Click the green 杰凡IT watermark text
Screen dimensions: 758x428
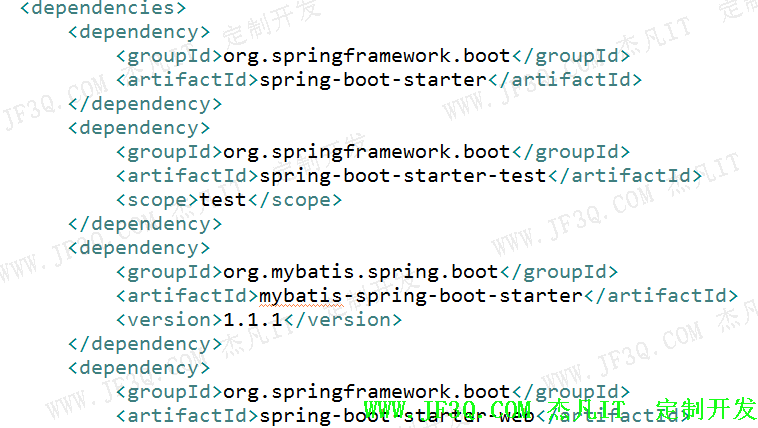click(x=588, y=410)
